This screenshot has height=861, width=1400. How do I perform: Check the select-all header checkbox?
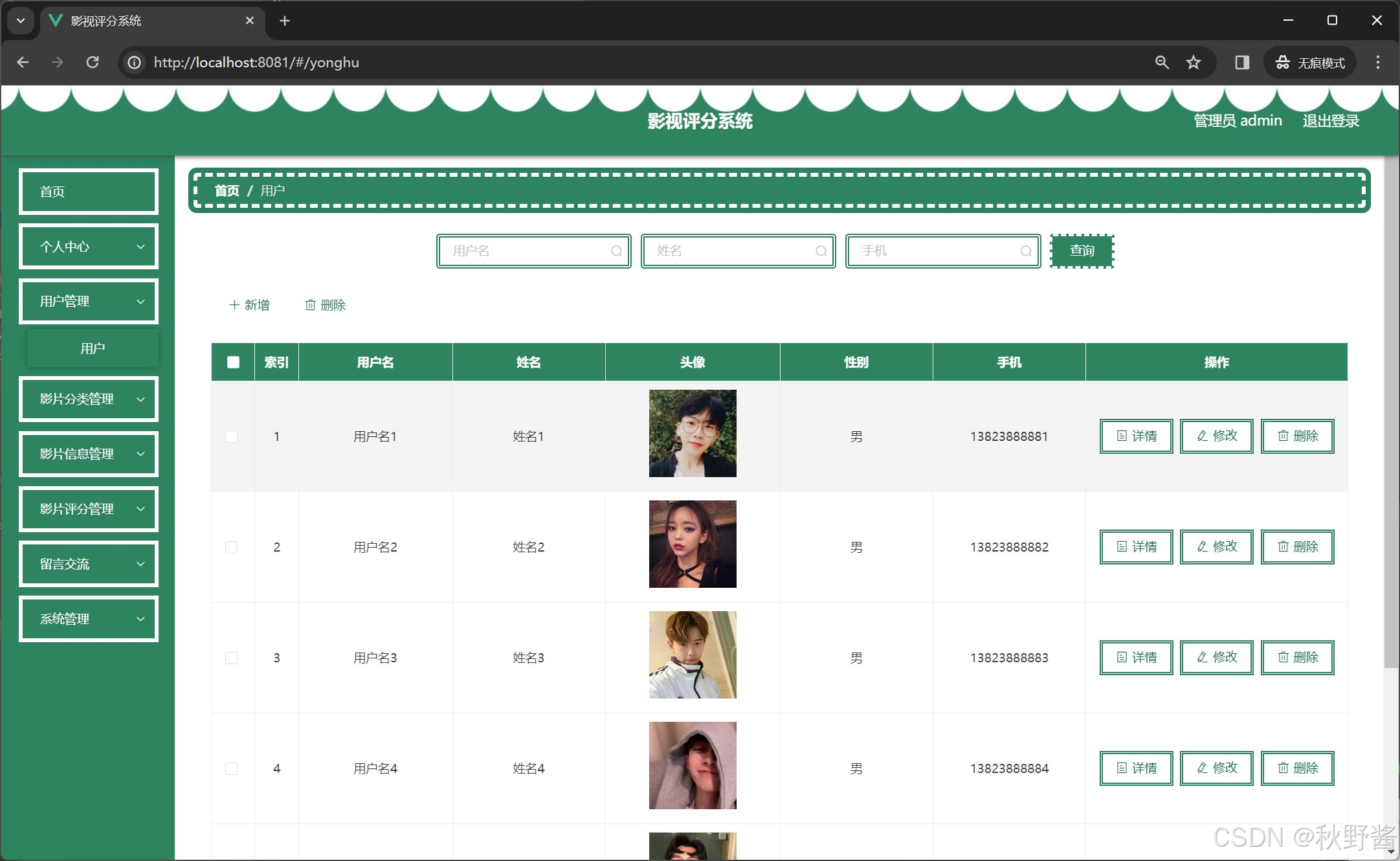click(233, 363)
